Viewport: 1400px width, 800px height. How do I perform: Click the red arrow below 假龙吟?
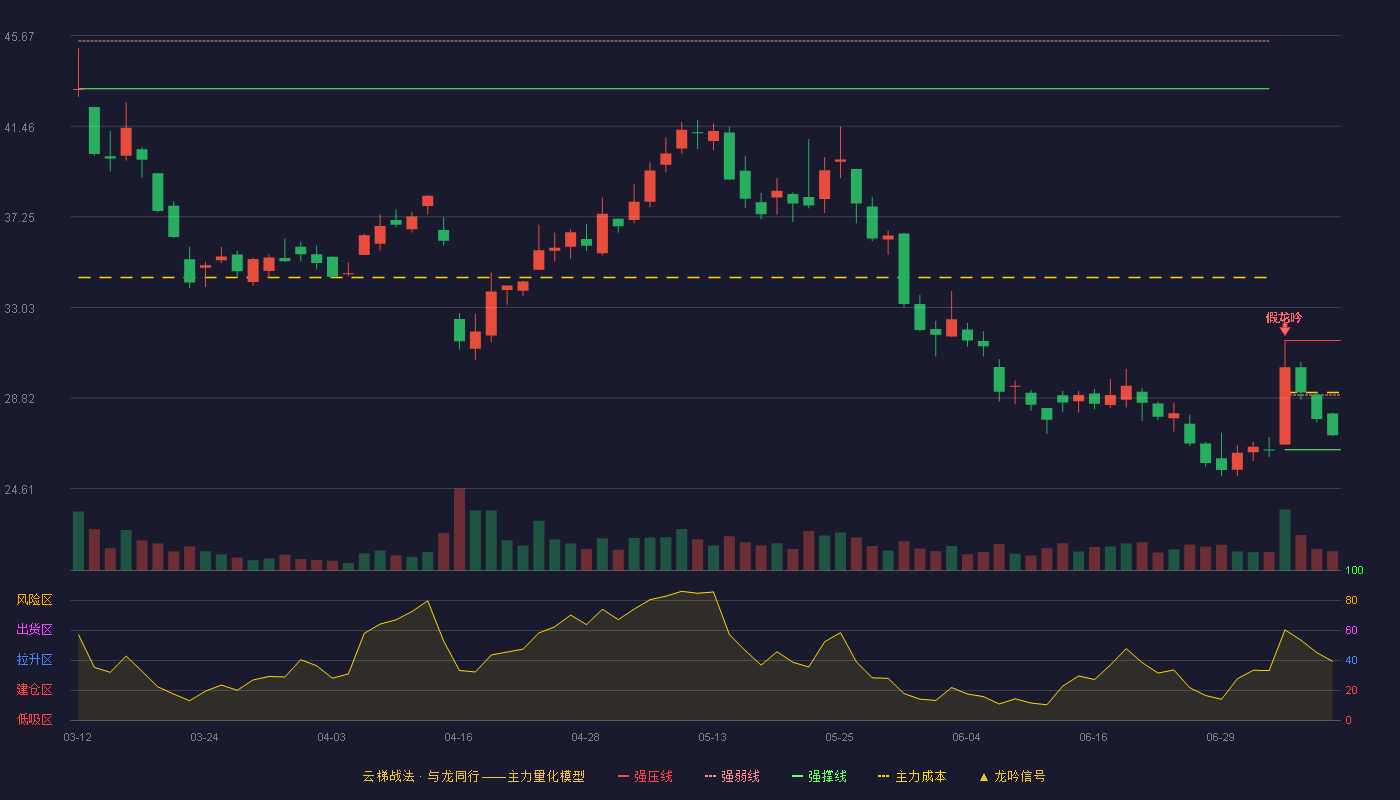coord(1285,330)
